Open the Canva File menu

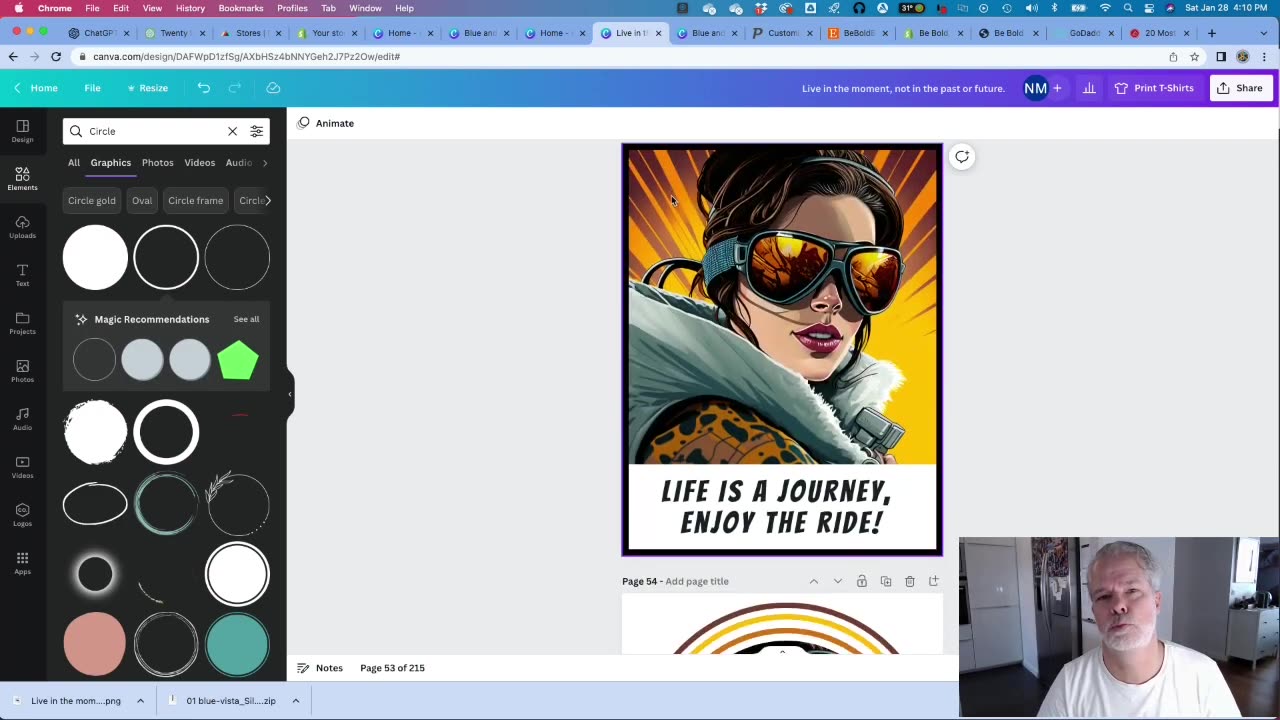click(92, 88)
